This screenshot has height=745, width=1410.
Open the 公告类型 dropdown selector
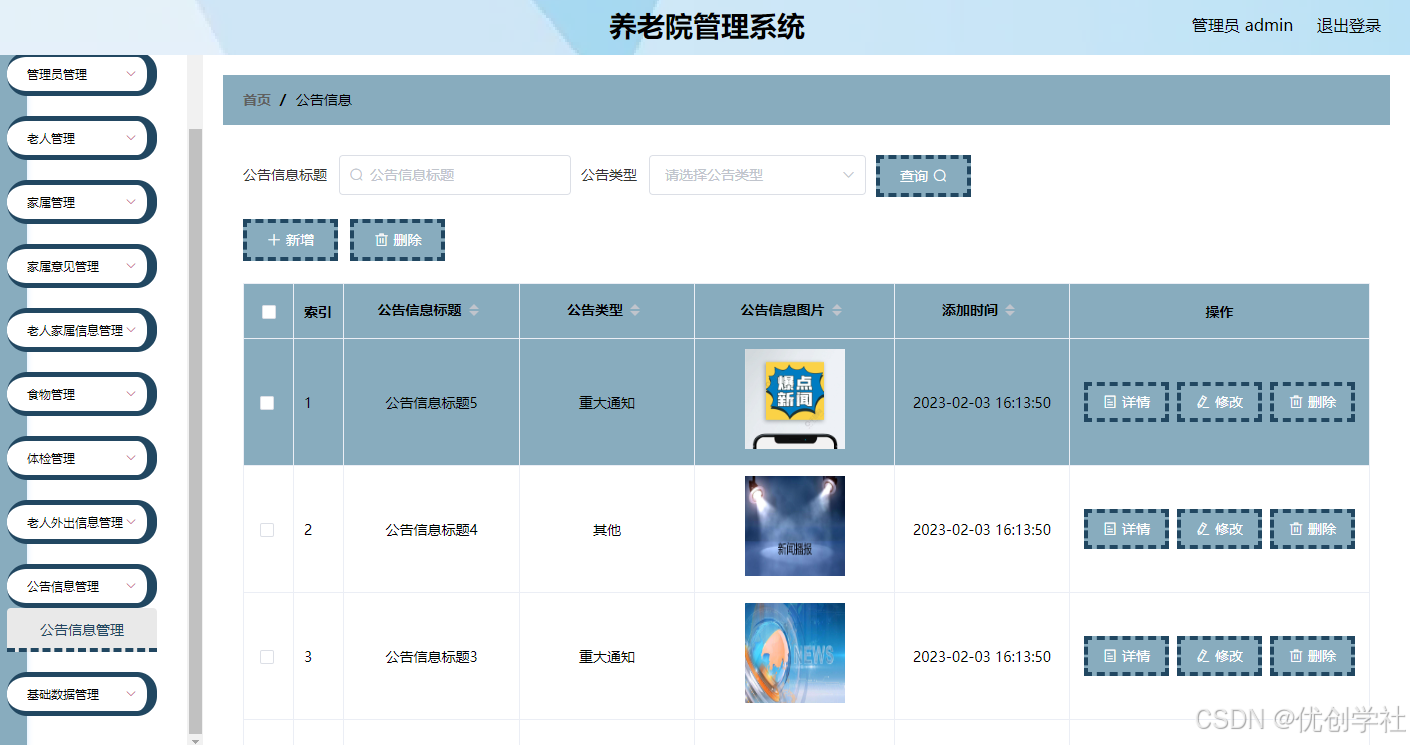pyautogui.click(x=757, y=175)
